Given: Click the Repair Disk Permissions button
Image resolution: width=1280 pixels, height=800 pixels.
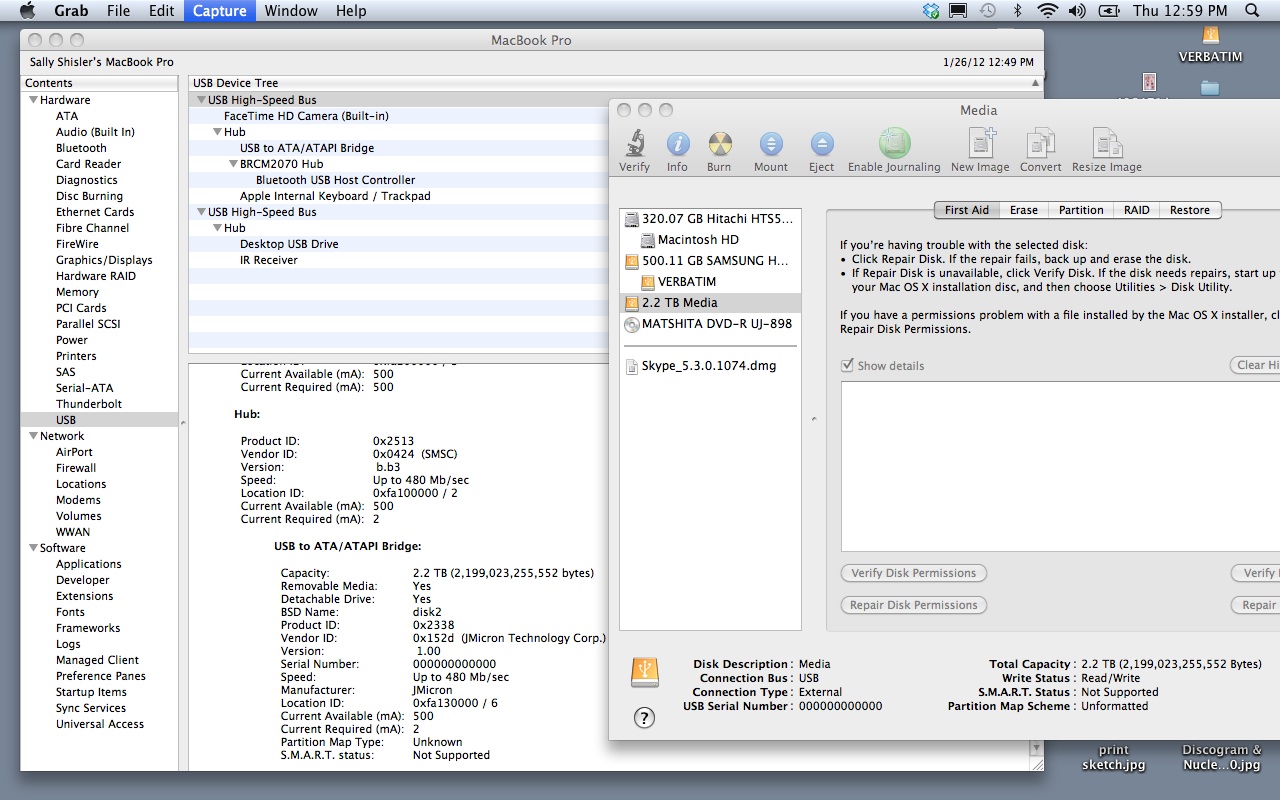Looking at the screenshot, I should 914,605.
